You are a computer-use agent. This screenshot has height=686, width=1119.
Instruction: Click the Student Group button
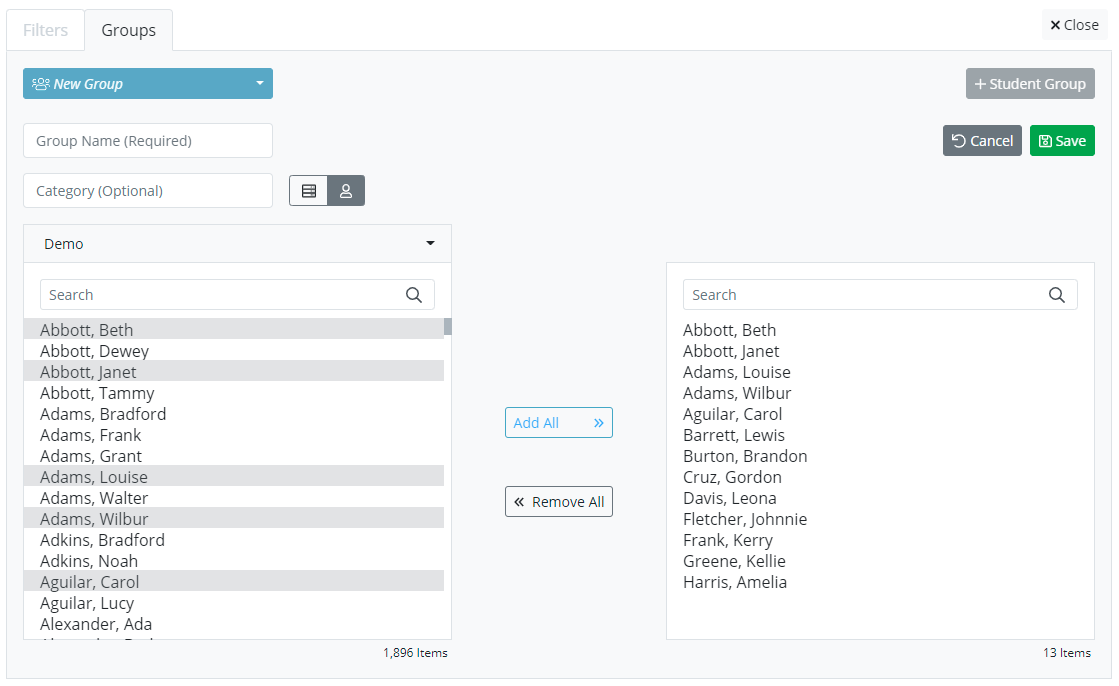click(1030, 84)
